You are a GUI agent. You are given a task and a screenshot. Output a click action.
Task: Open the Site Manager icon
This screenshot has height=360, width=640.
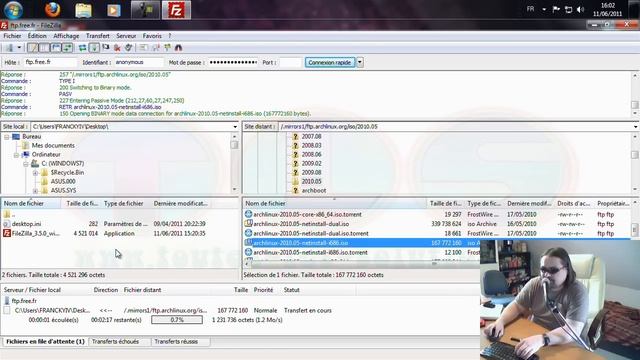(9, 48)
